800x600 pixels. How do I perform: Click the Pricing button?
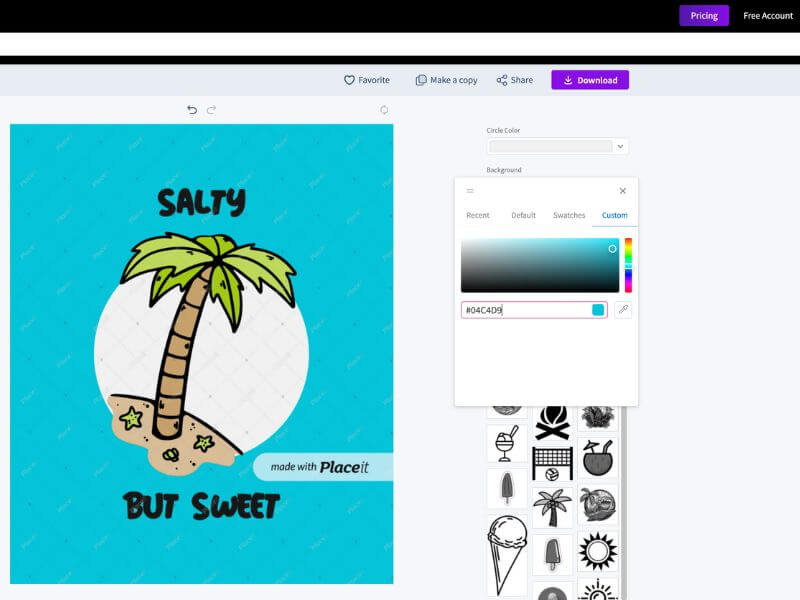(704, 16)
